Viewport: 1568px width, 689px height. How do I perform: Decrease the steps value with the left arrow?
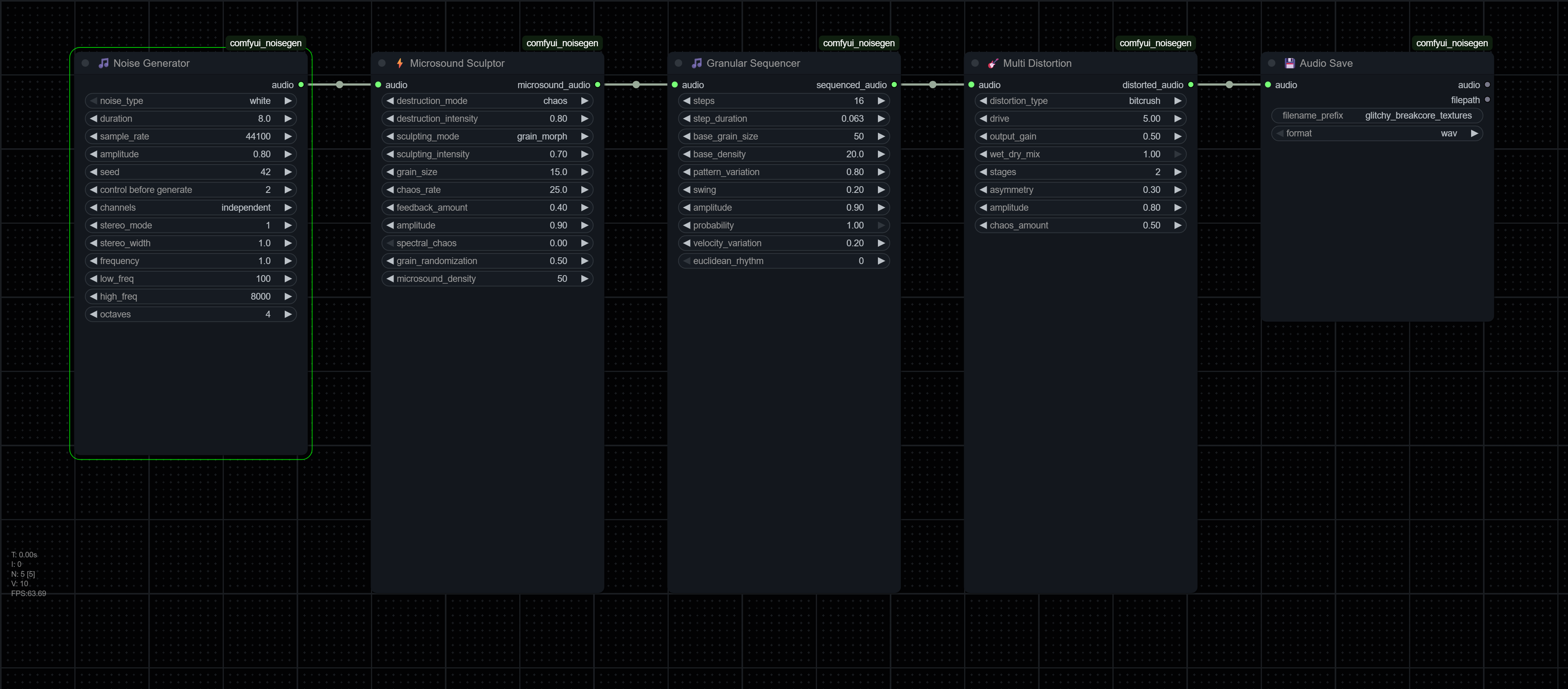687,101
